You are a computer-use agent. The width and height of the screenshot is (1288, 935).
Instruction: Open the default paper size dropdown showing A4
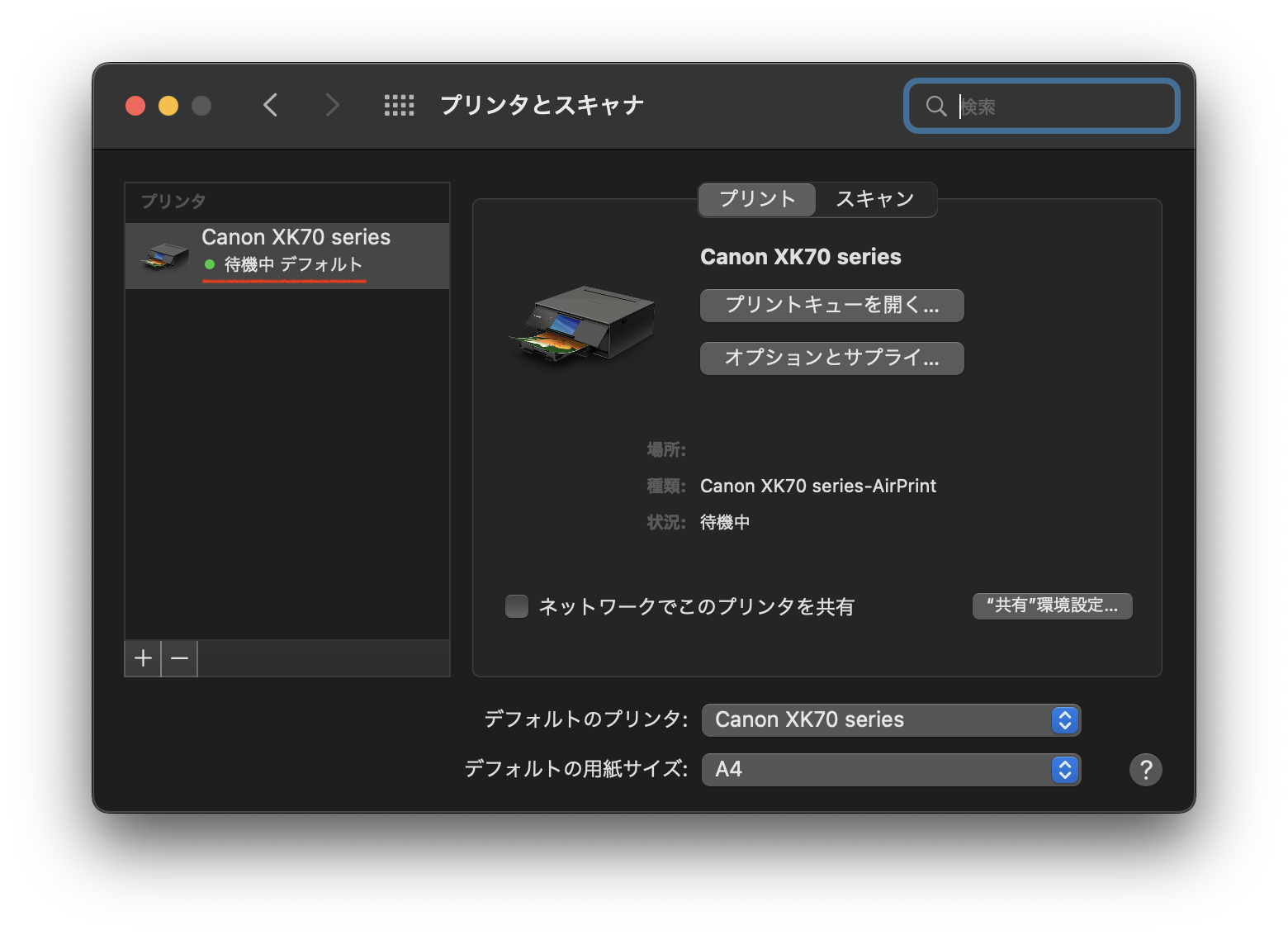(891, 770)
